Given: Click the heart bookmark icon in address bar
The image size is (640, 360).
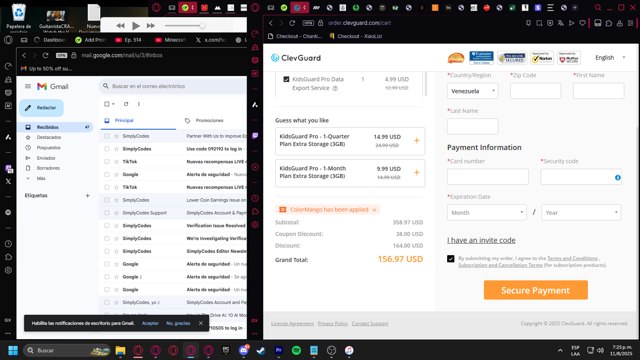Looking at the screenshot, I should coord(582,23).
